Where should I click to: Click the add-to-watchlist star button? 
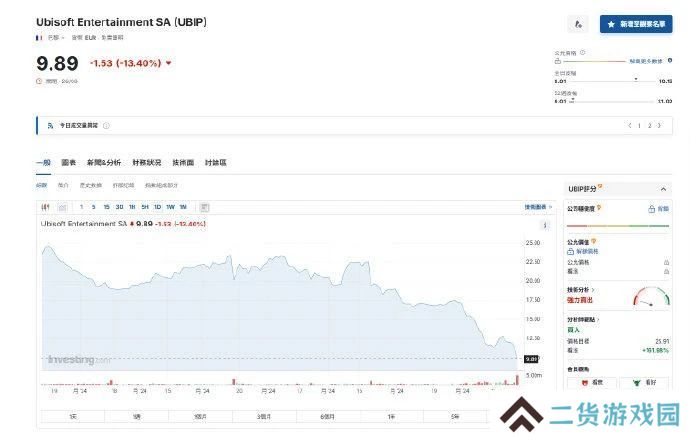(x=635, y=24)
